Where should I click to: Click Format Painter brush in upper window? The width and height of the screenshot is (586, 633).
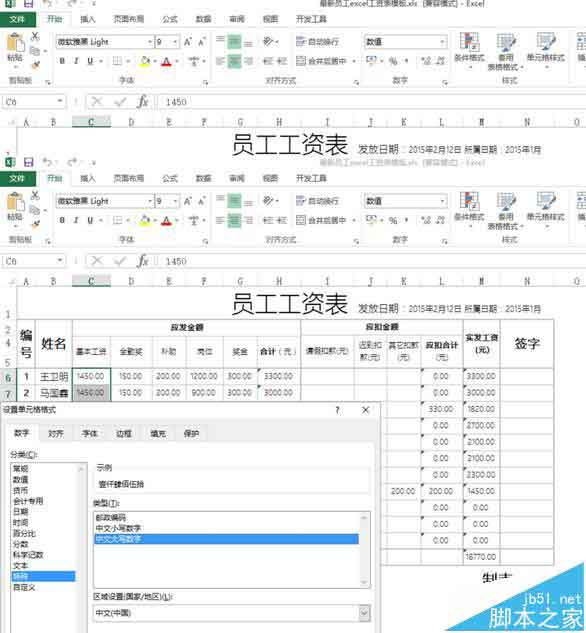click(36, 65)
